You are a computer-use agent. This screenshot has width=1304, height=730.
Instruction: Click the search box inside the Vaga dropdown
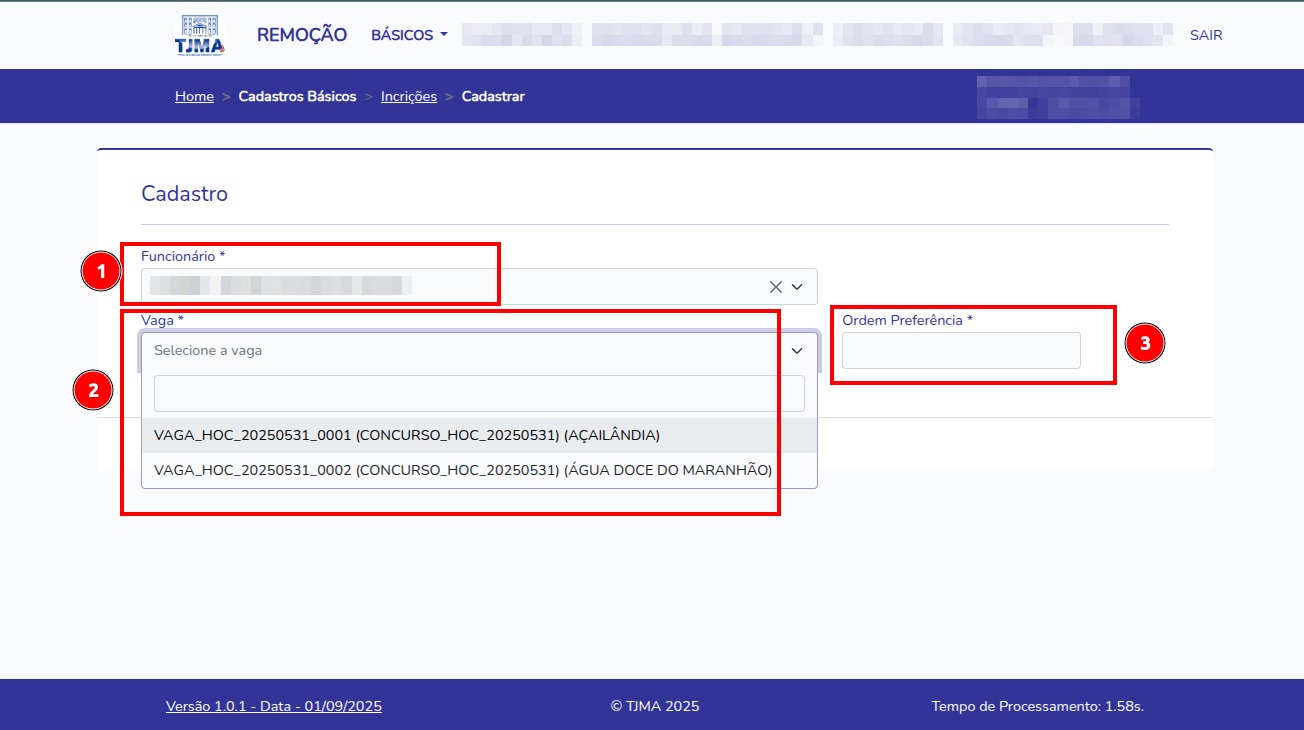479,394
